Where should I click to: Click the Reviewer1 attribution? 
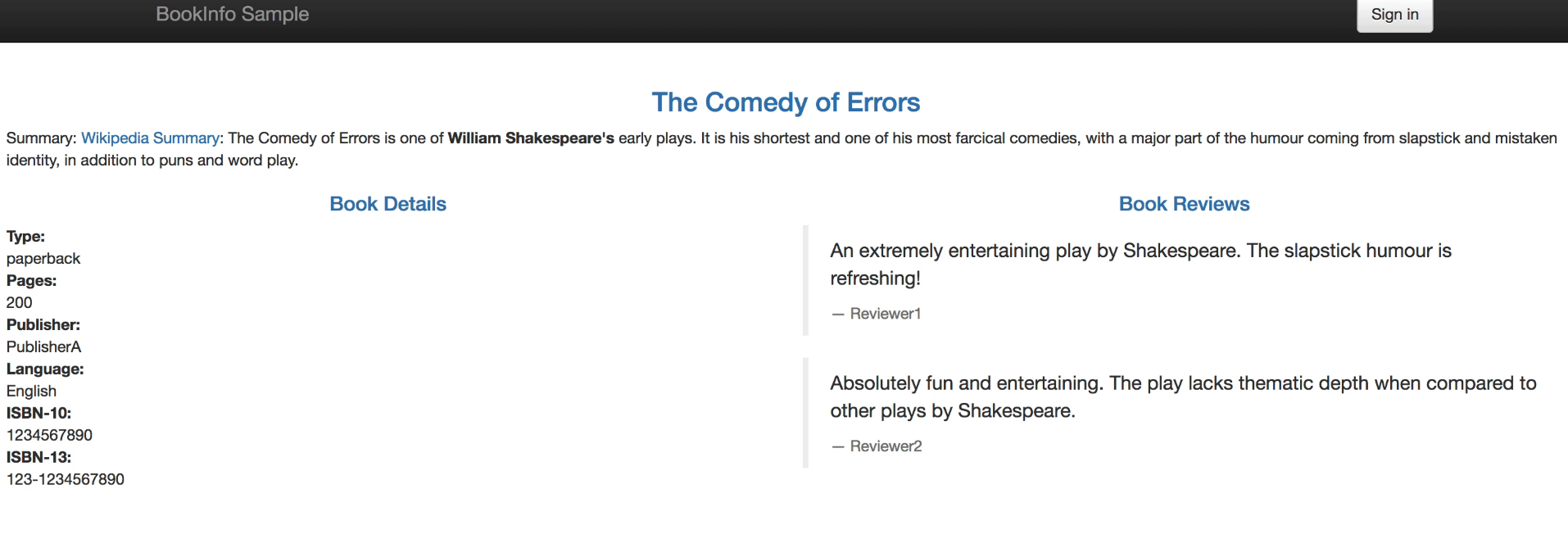pyautogui.click(x=885, y=314)
